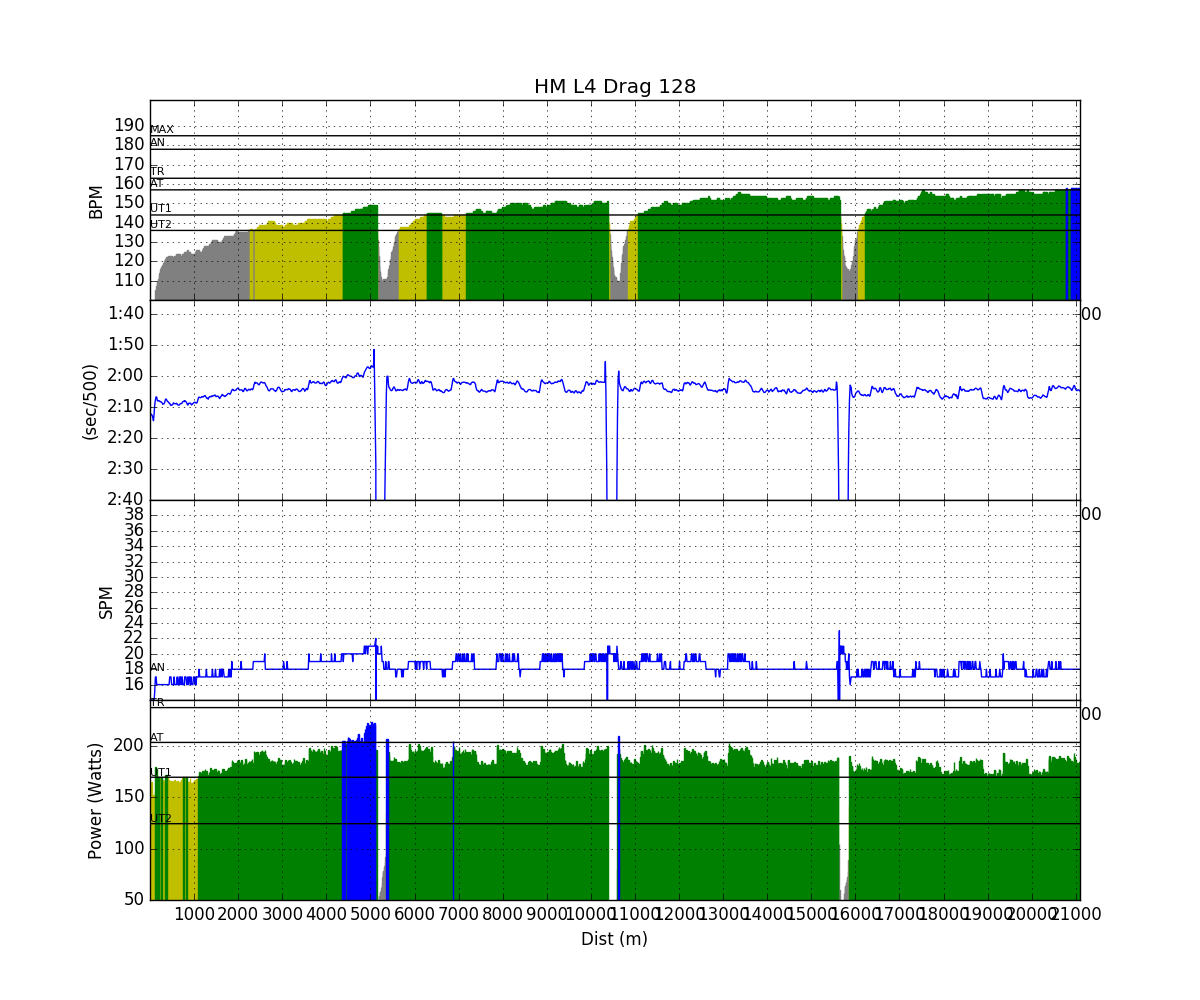This screenshot has height=1000, width=1200.
Task: Click the AN label in heart rate plot
Action: (x=158, y=143)
